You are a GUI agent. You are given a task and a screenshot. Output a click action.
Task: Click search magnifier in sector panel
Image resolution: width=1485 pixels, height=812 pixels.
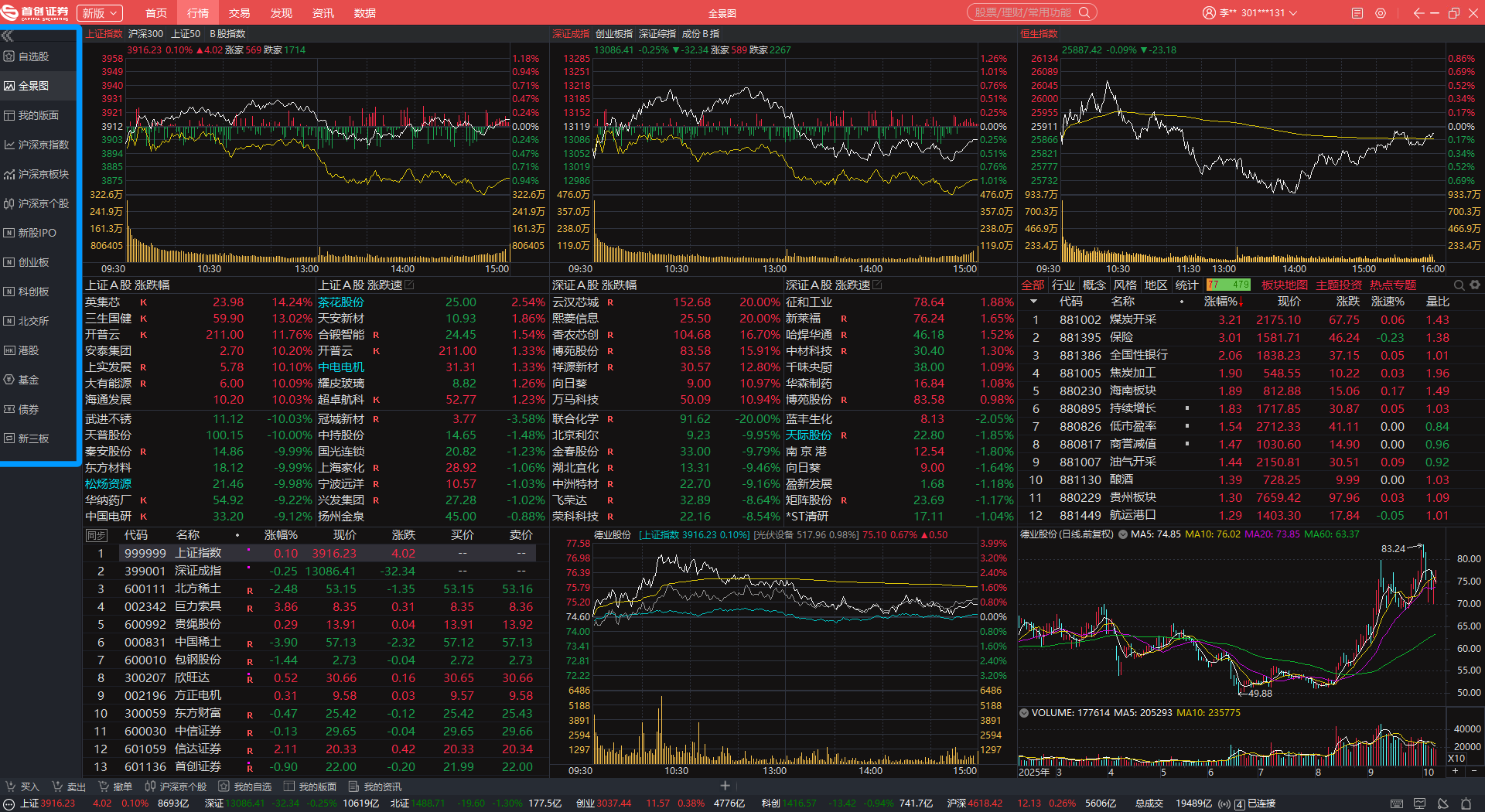coord(1459,285)
